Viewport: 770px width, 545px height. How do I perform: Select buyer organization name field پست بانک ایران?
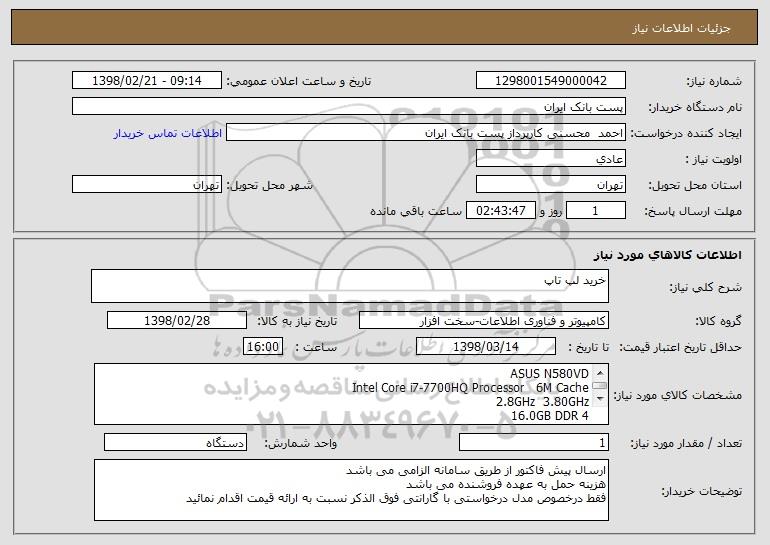point(349,107)
